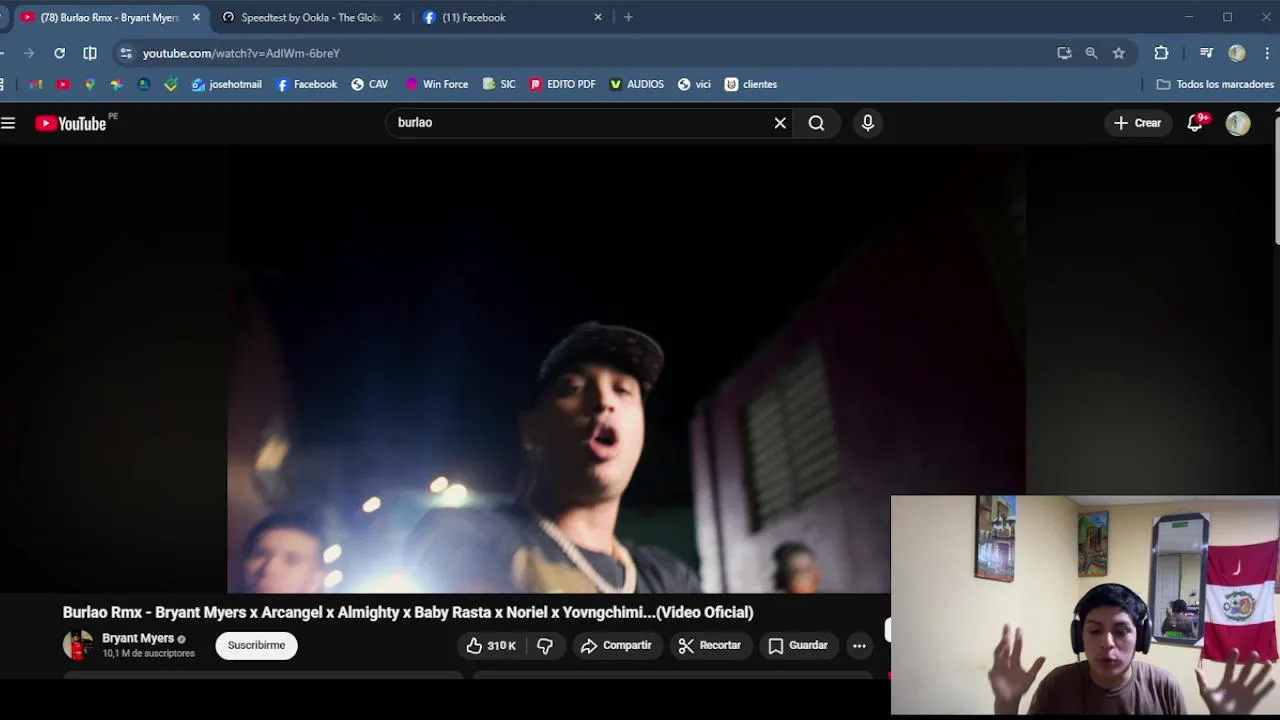The height and width of the screenshot is (720, 1280).
Task: Open the josehotmail bookmark
Action: (x=227, y=84)
